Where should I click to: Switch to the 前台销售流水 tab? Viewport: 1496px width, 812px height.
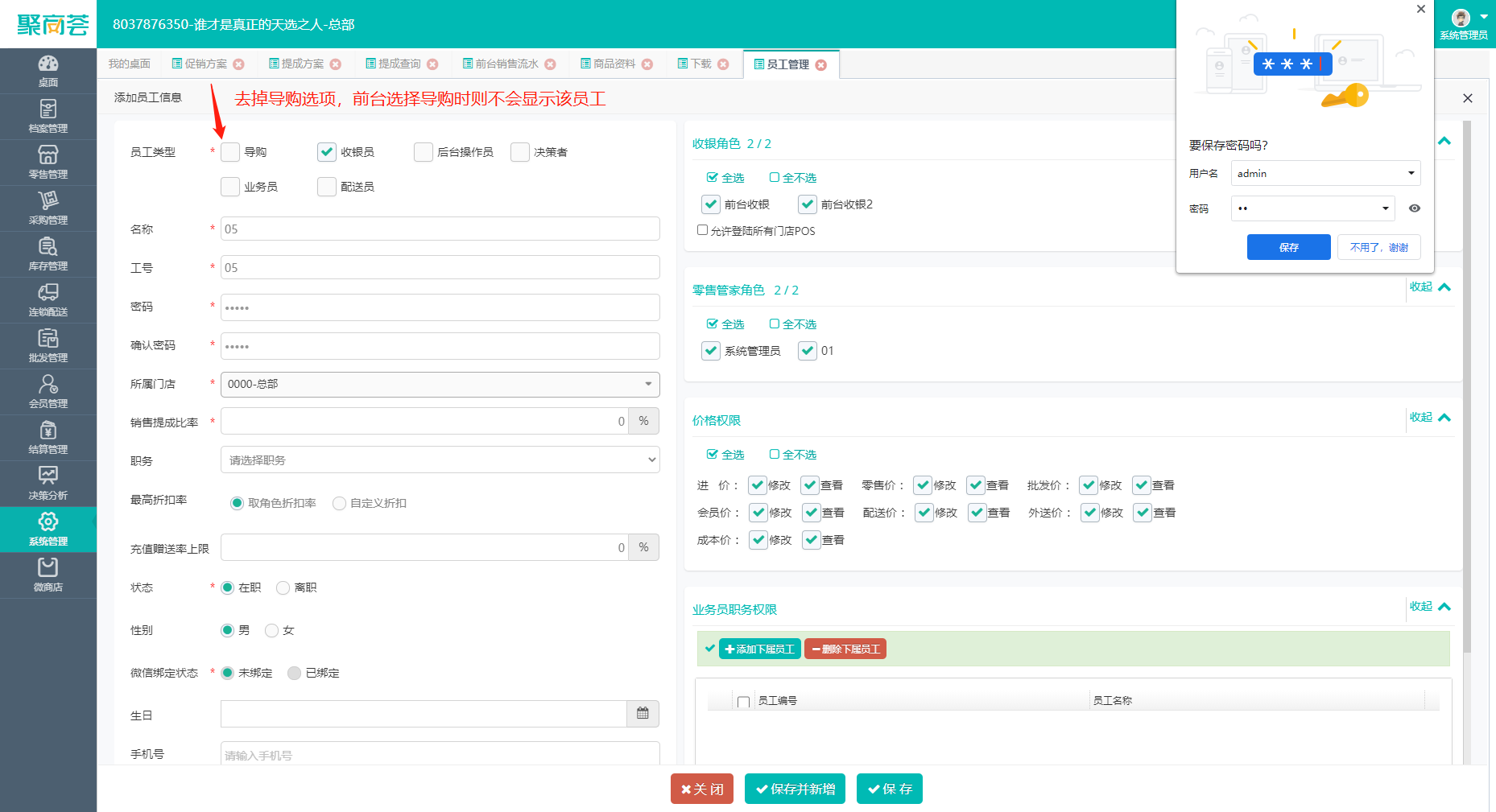tap(506, 64)
